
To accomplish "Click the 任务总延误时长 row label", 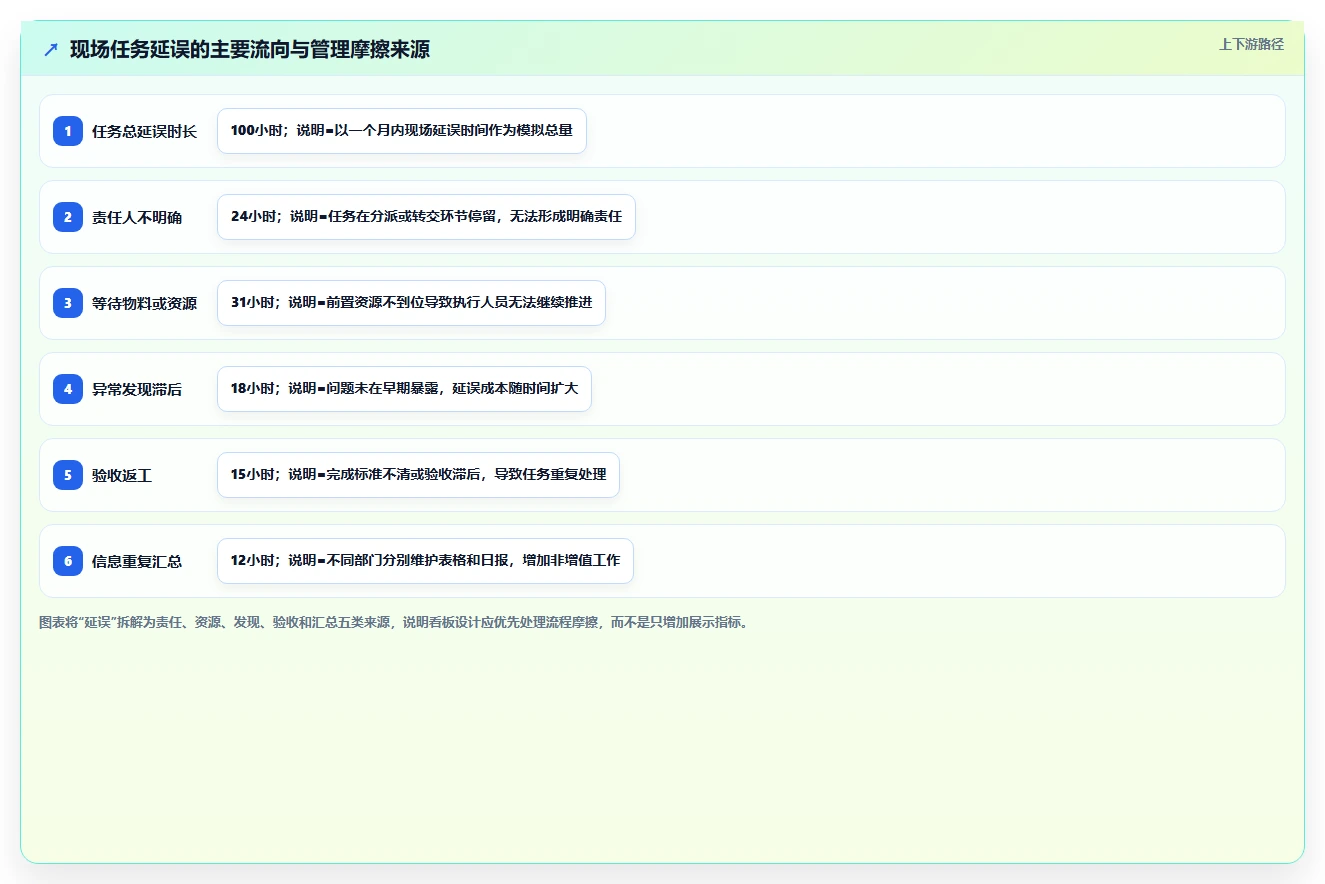I will pyautogui.click(x=144, y=131).
